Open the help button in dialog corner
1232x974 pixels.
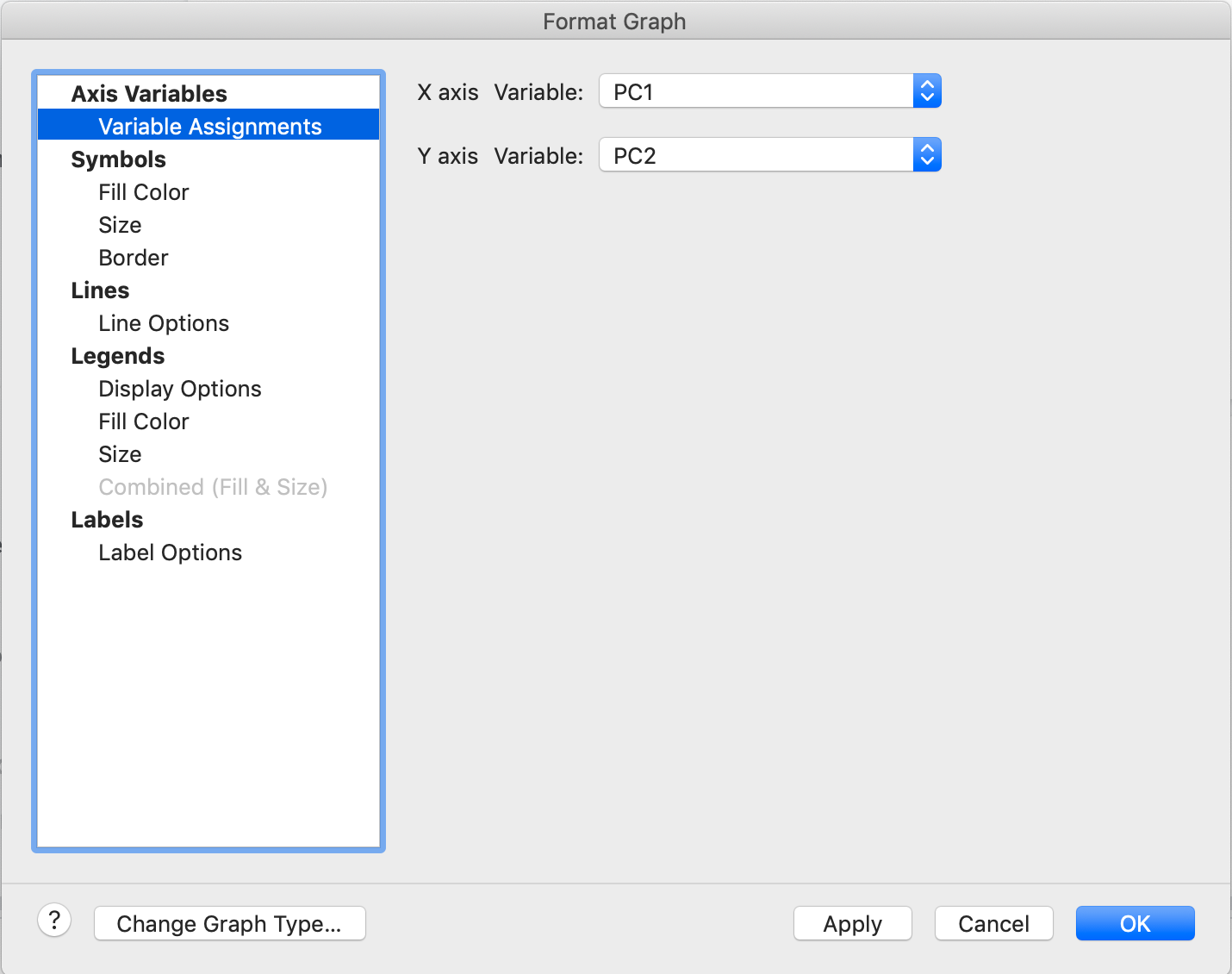coord(54,921)
